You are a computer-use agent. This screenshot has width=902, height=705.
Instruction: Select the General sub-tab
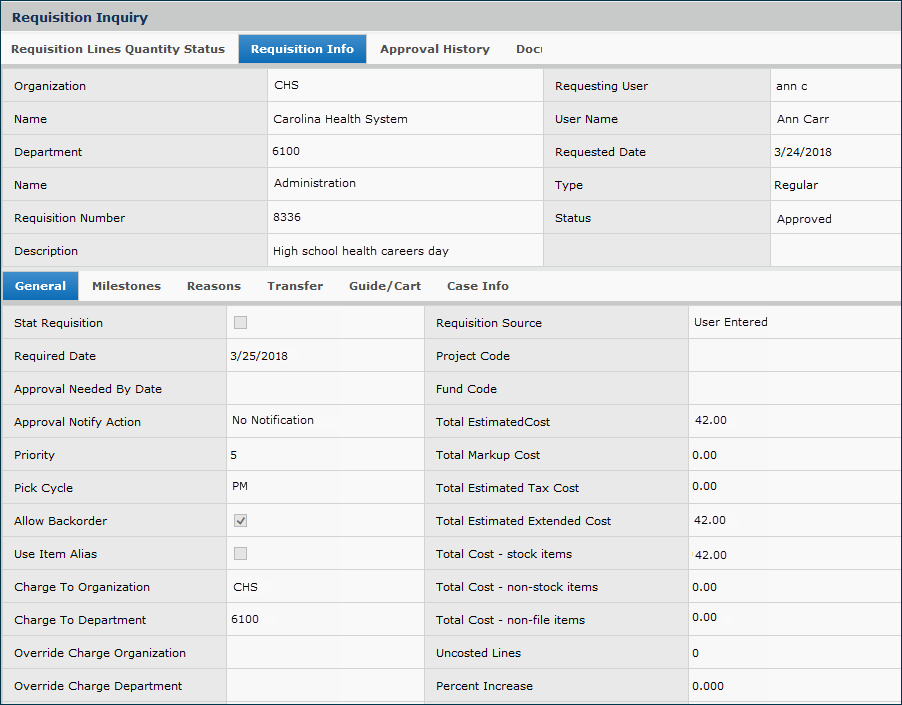click(41, 286)
